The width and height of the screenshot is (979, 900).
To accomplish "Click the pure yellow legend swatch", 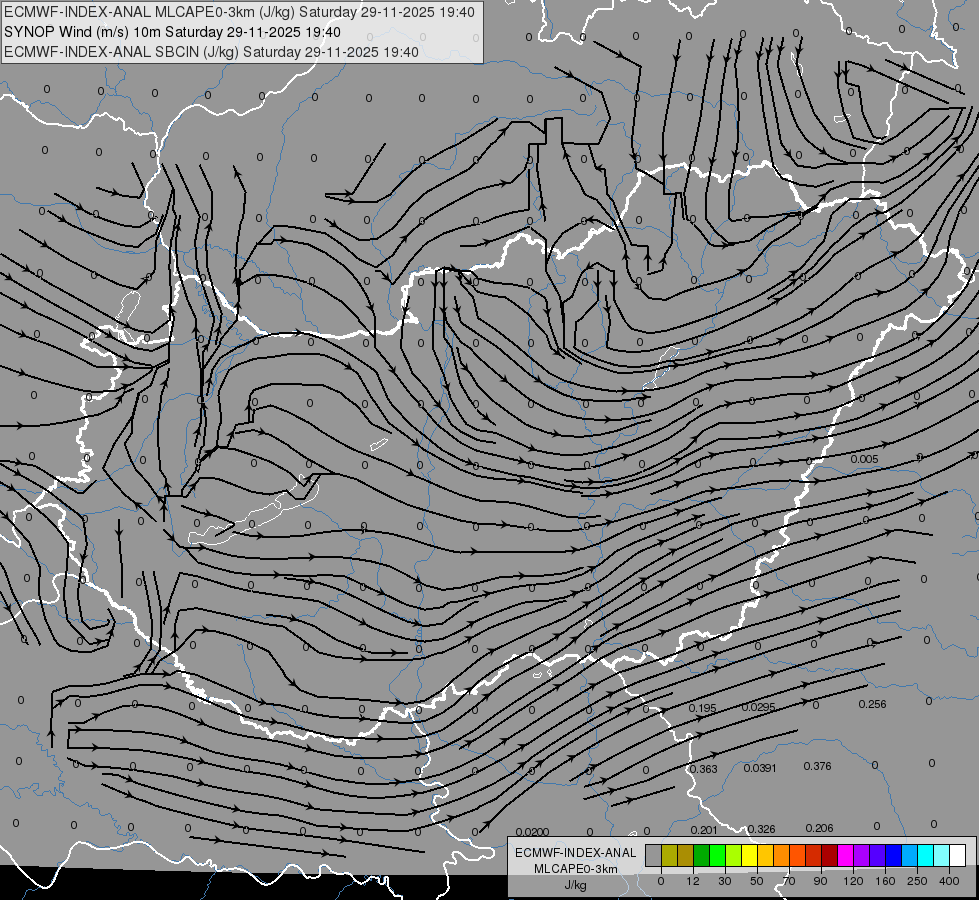I will pyautogui.click(x=749, y=855).
